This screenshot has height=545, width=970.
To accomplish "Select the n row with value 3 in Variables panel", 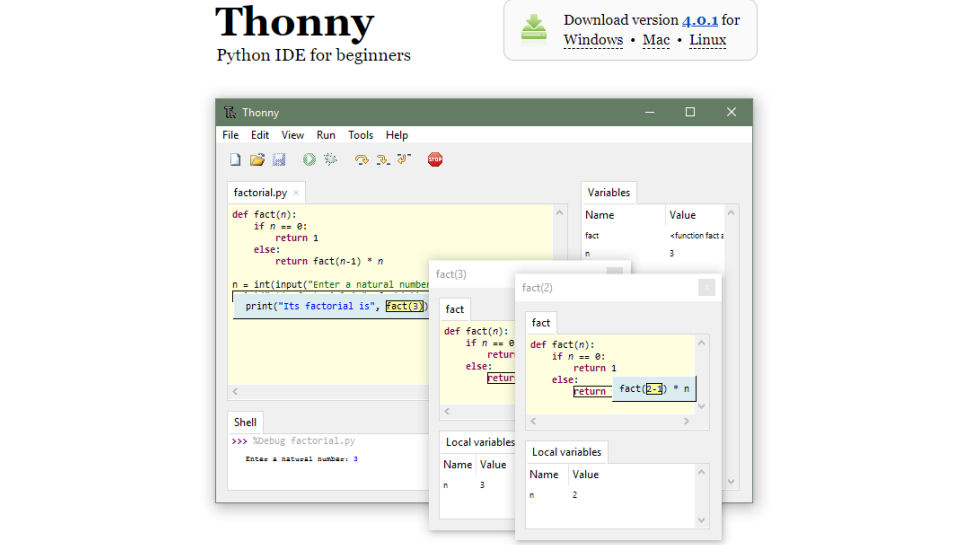I will coord(653,254).
